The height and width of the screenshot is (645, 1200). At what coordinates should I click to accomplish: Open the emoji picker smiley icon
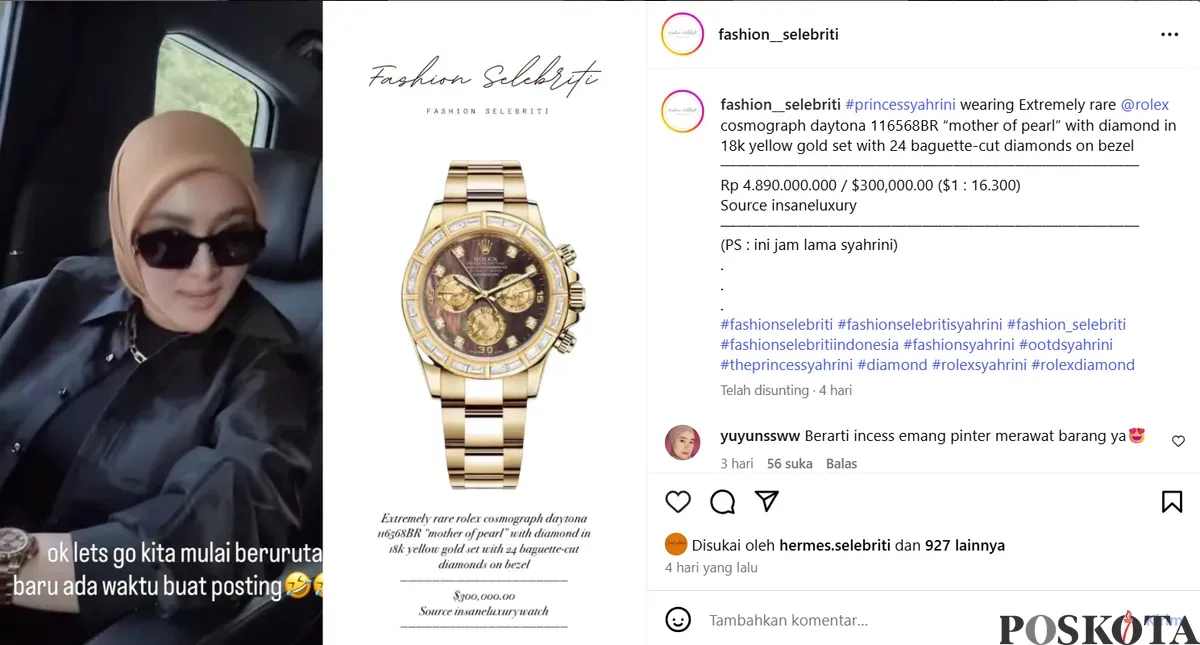[678, 620]
